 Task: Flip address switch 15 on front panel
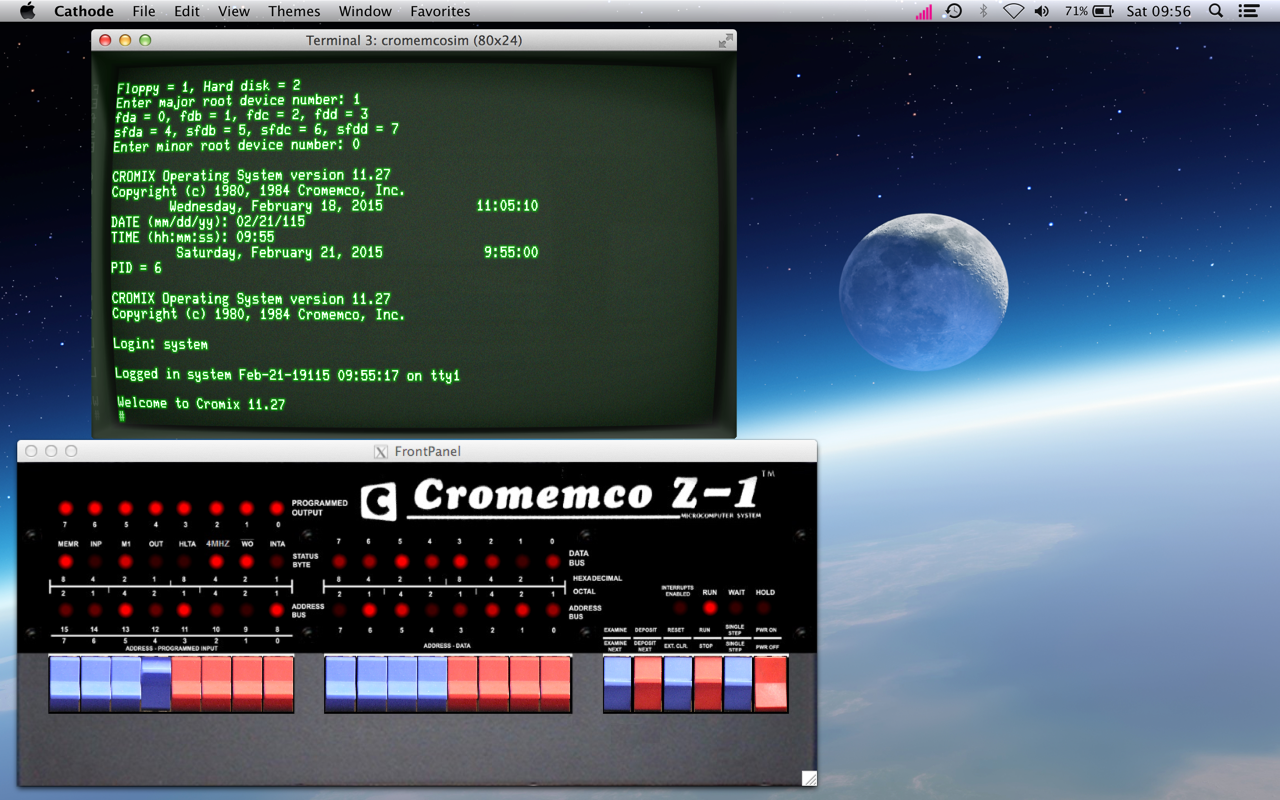(64, 684)
